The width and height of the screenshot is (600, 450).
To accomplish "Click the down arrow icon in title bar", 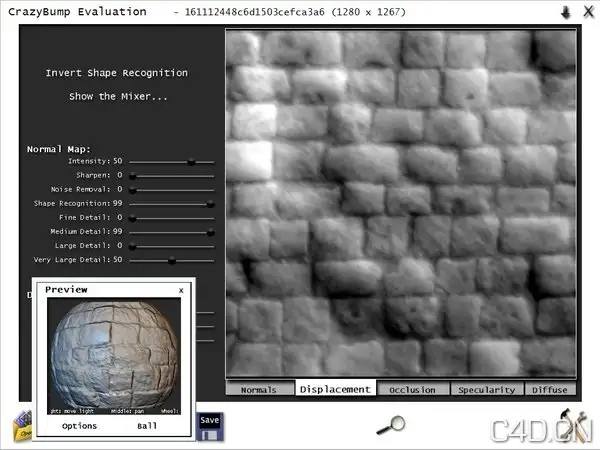I will pyautogui.click(x=566, y=13).
